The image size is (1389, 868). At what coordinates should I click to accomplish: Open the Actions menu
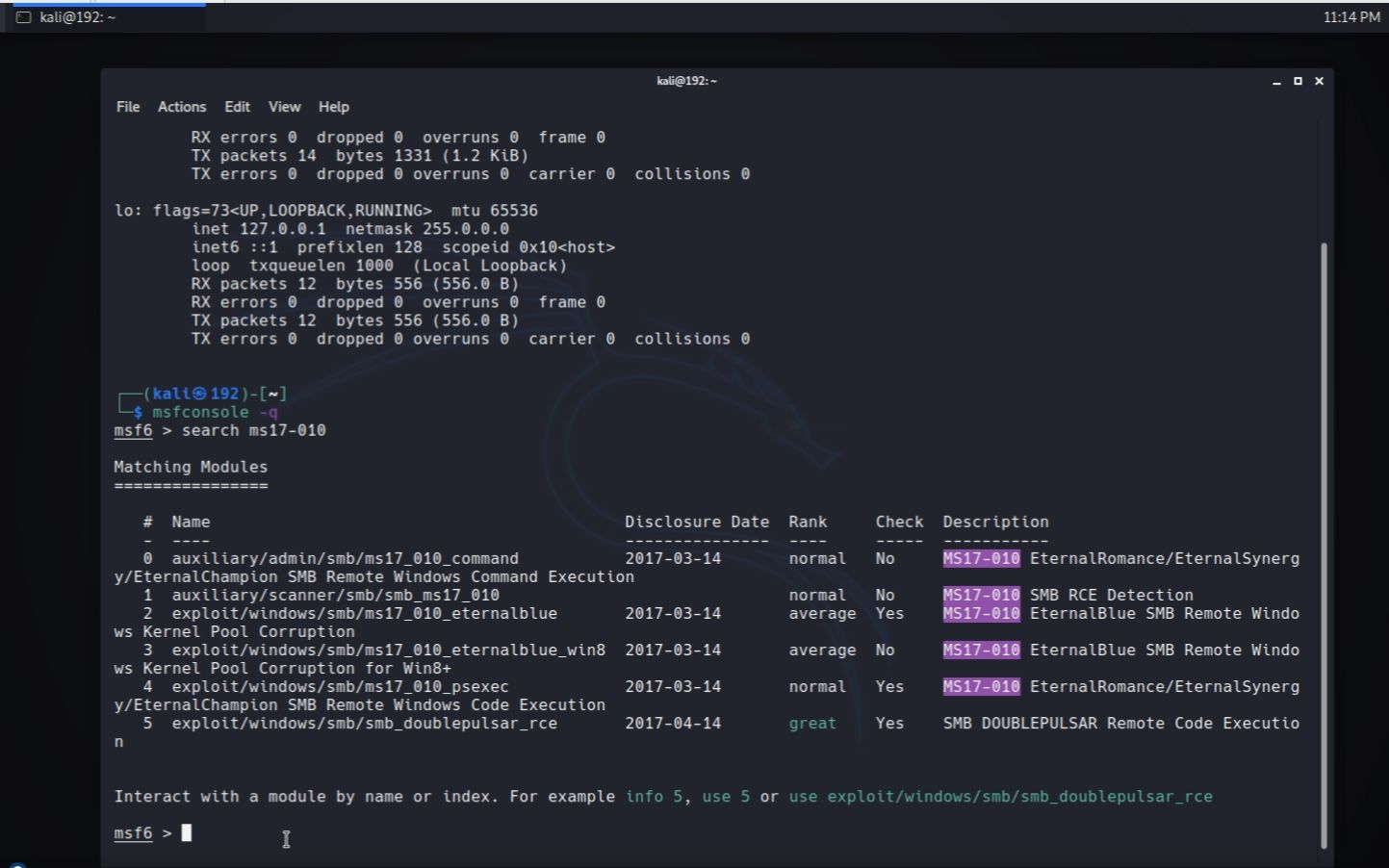pyautogui.click(x=182, y=107)
